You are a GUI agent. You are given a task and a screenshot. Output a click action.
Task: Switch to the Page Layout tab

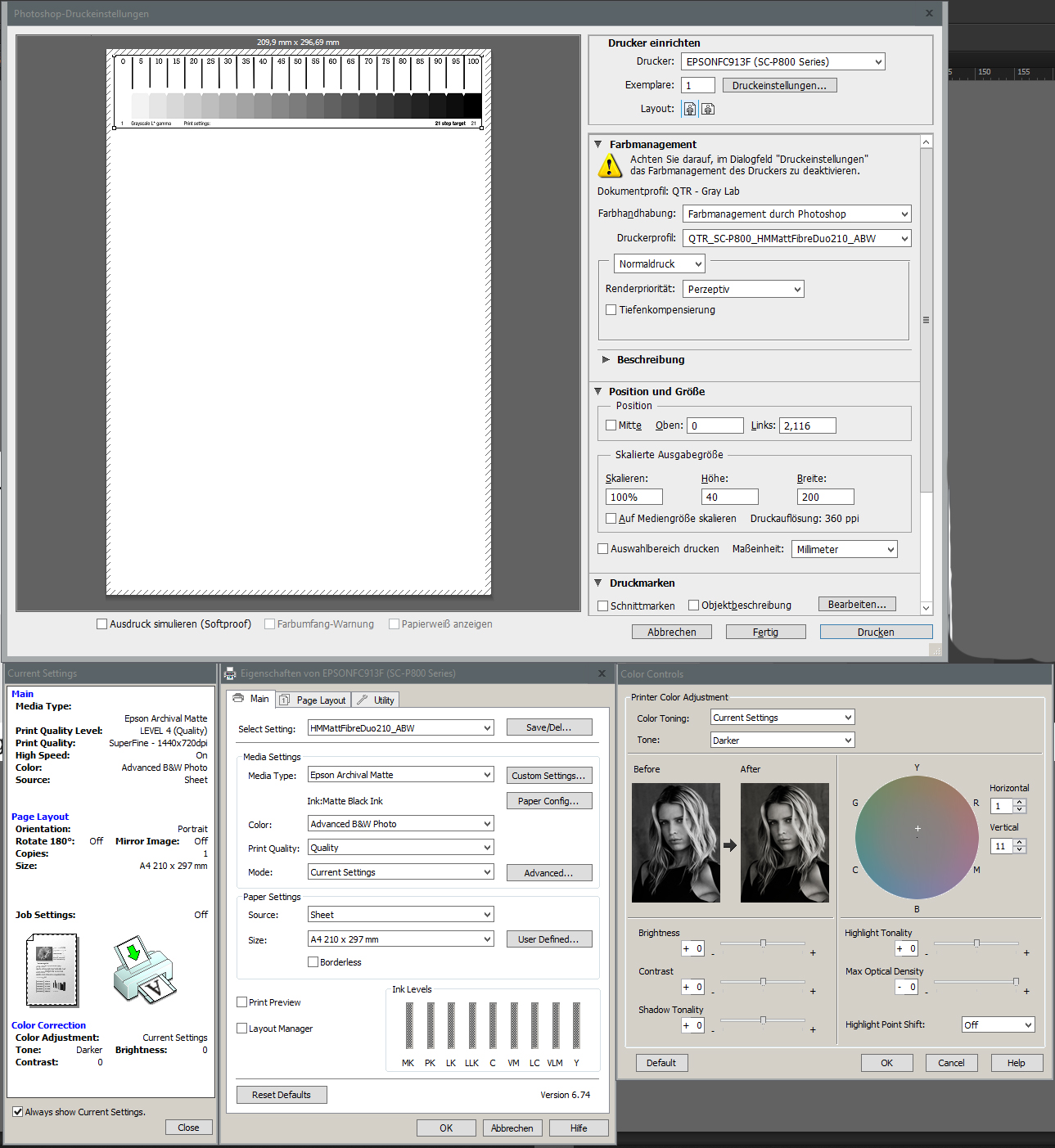coord(313,700)
